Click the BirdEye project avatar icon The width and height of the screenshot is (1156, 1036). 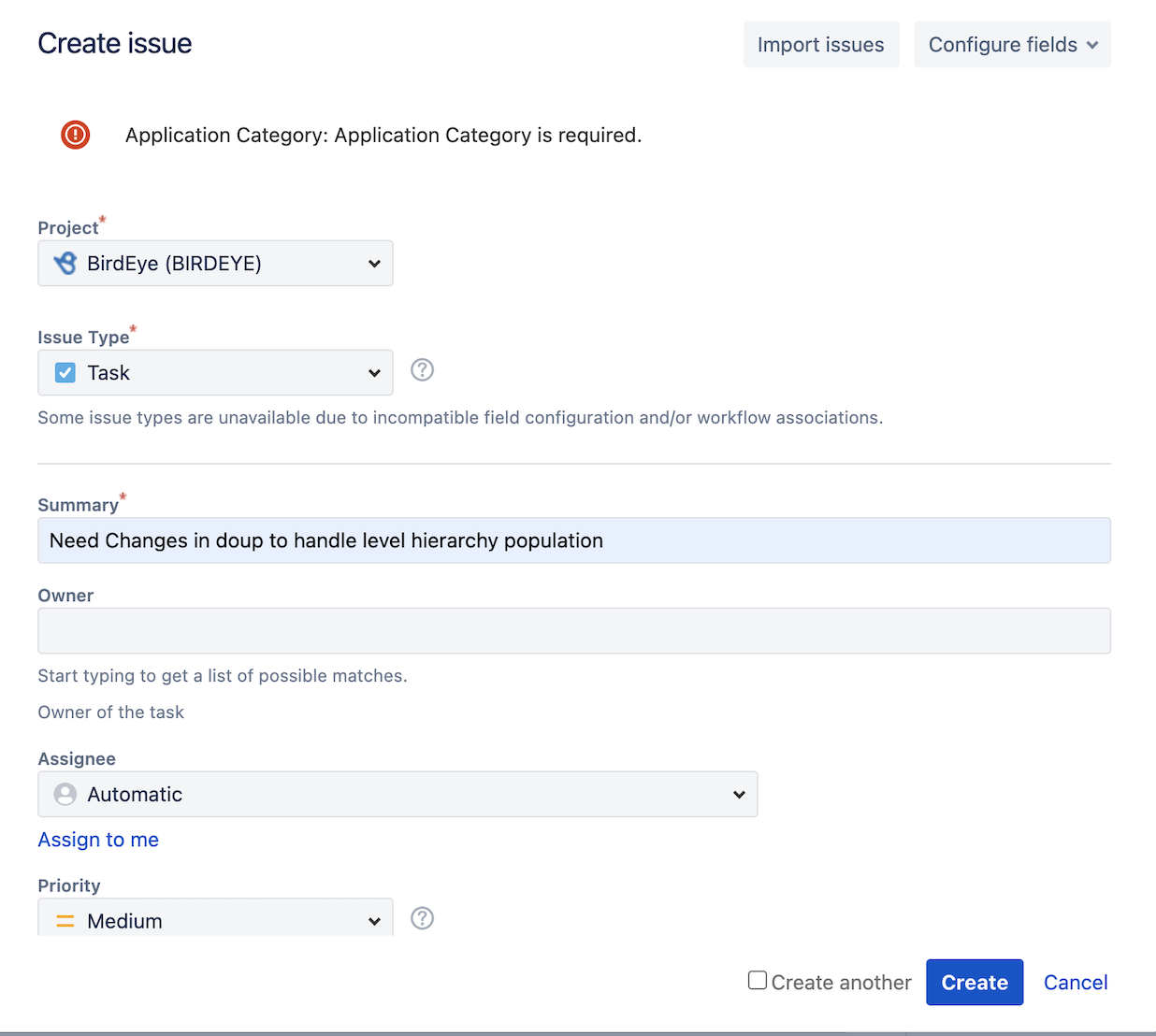click(x=64, y=263)
